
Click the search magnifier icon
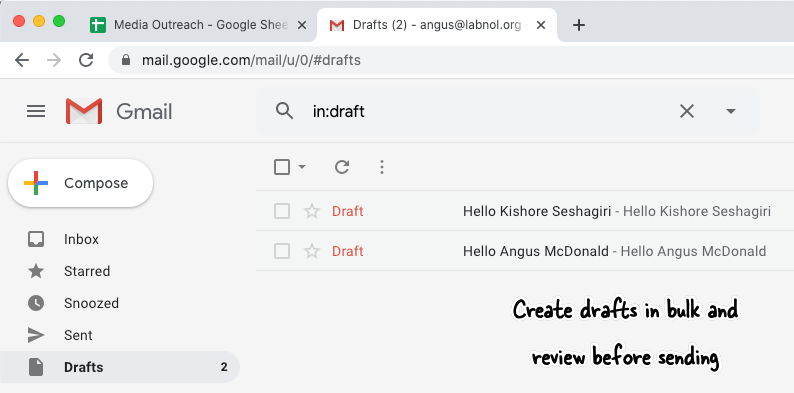pyautogui.click(x=285, y=111)
